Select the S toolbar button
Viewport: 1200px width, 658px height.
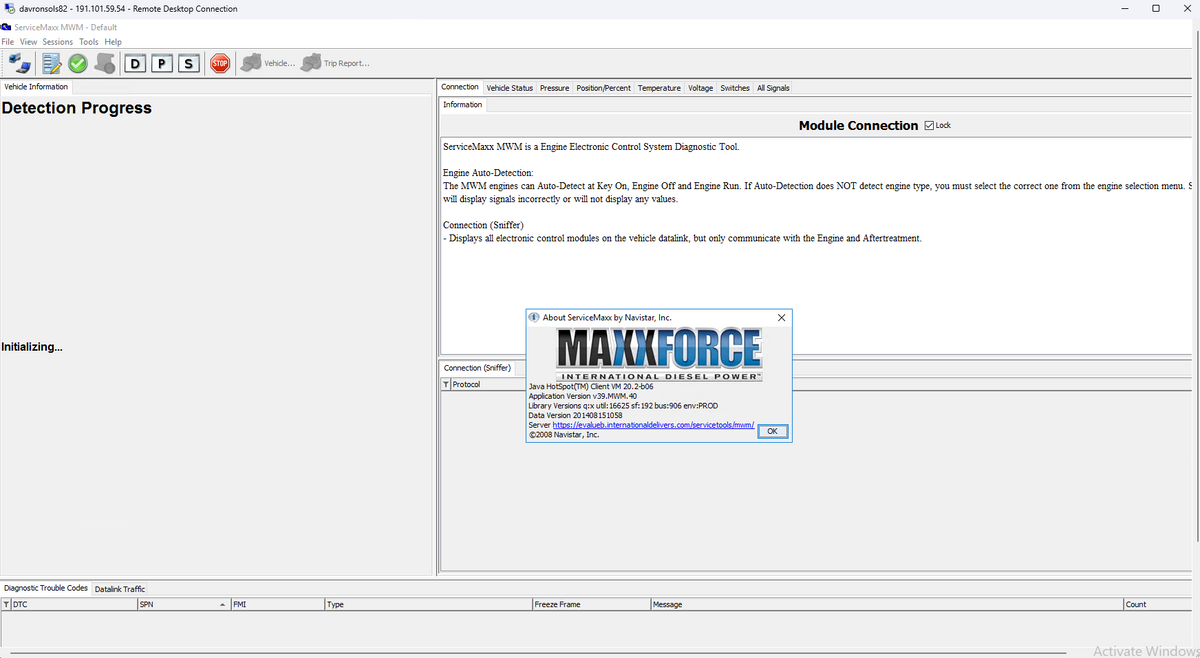coord(188,63)
